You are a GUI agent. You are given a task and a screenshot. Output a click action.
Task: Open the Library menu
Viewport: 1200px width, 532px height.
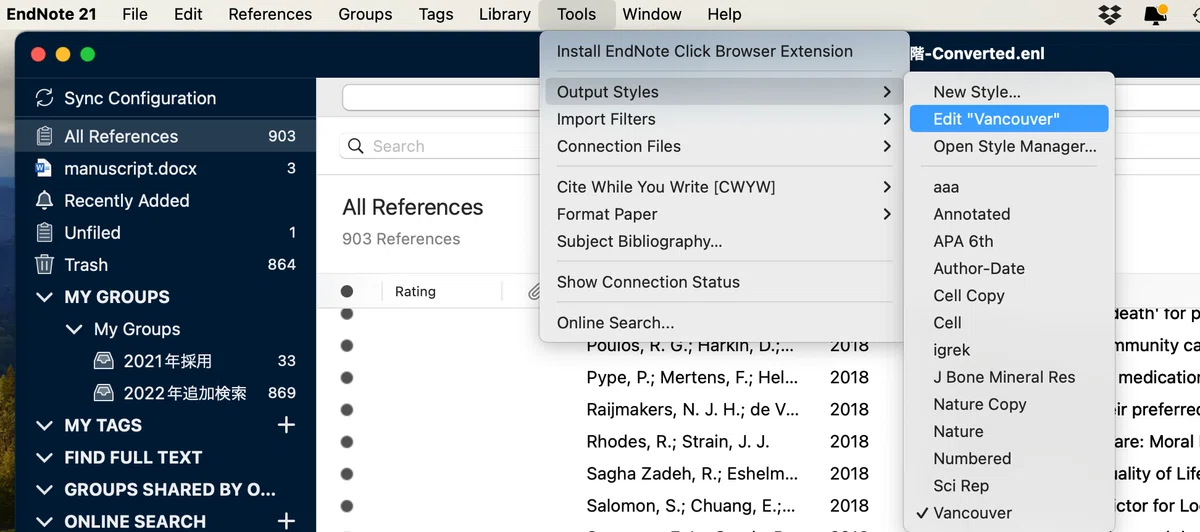click(x=504, y=14)
